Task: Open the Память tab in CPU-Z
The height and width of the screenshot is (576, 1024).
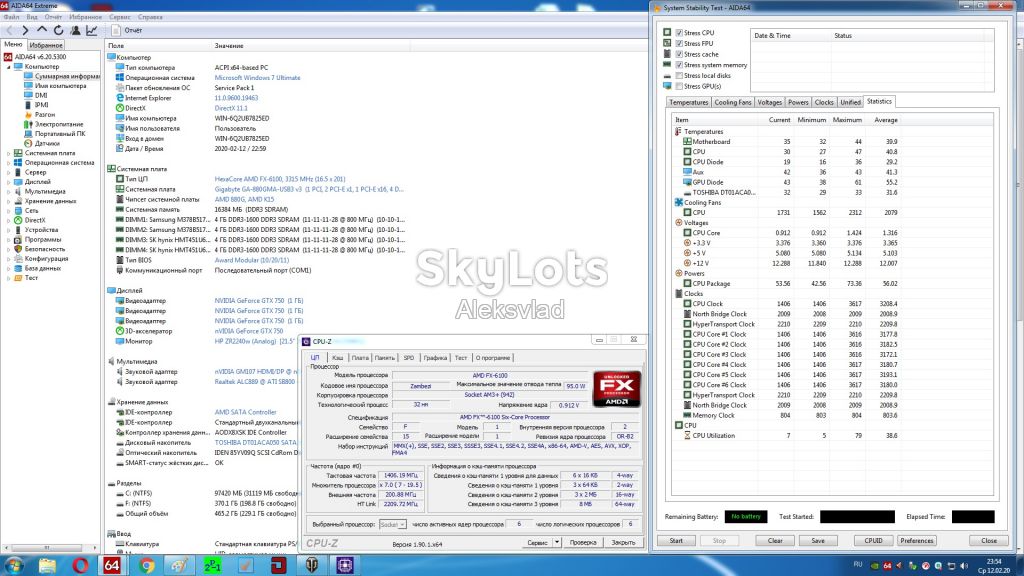Action: (x=384, y=358)
